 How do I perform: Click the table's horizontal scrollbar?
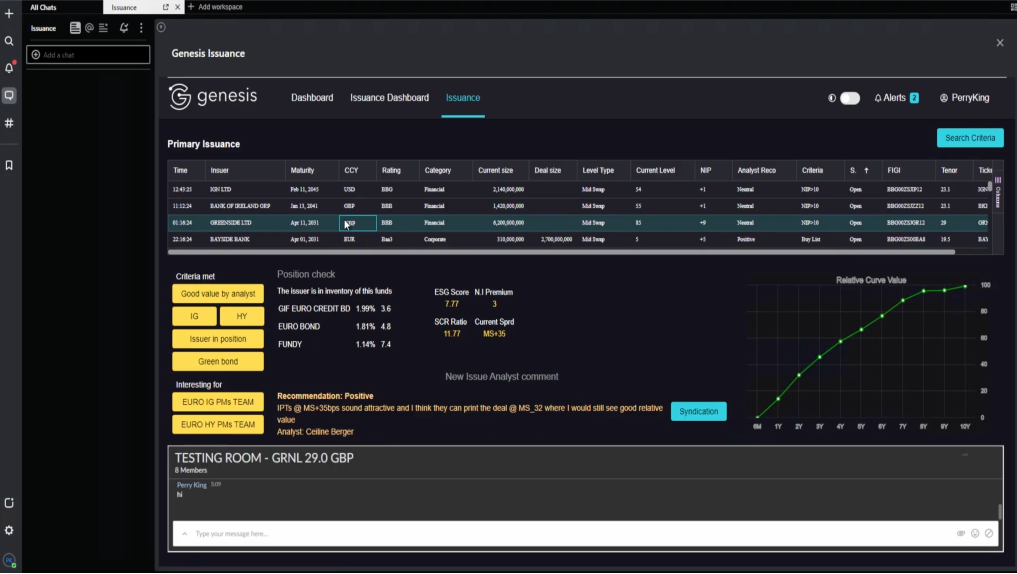tap(561, 252)
